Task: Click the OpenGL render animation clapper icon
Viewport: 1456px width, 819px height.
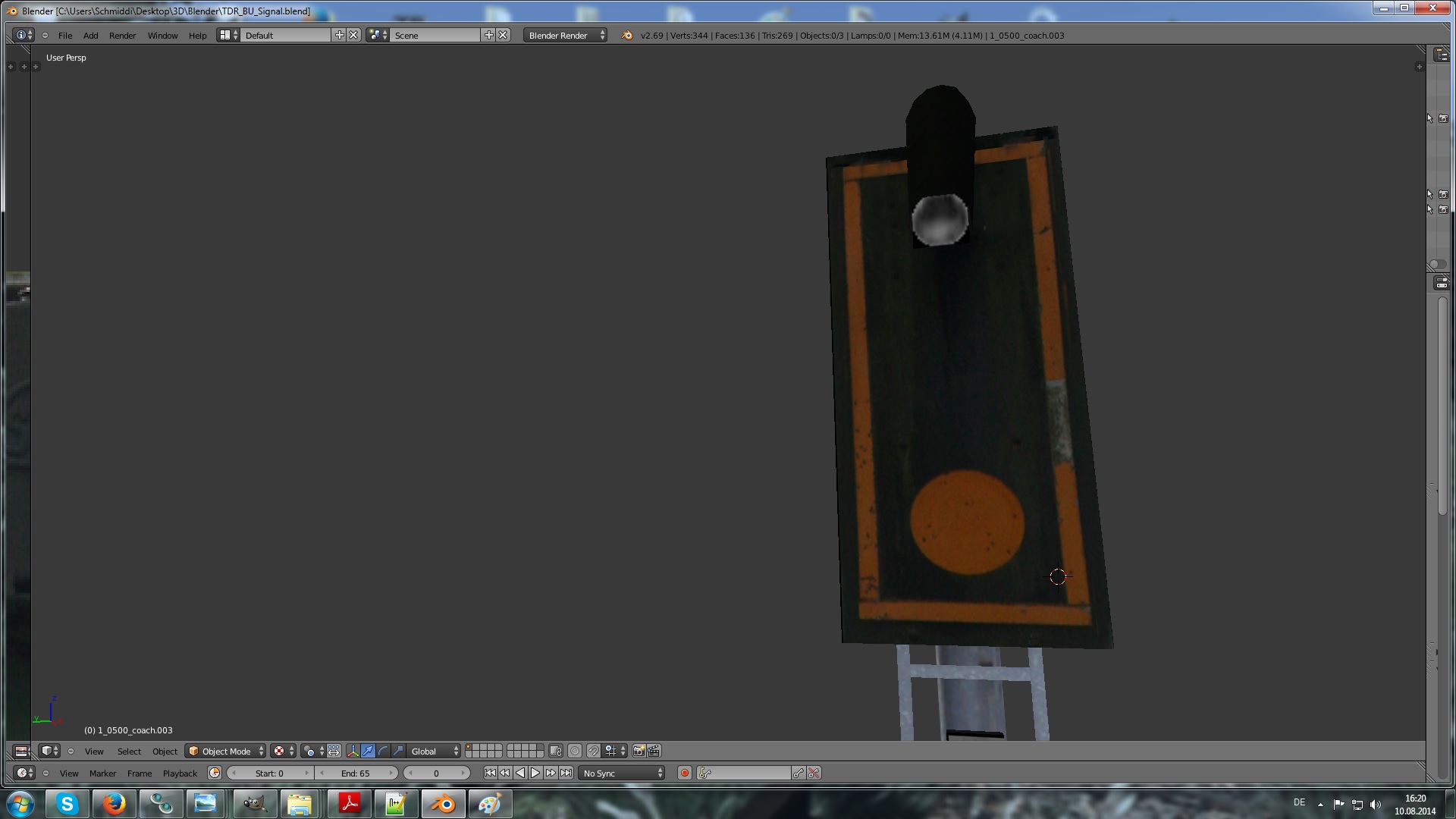Action: point(654,751)
